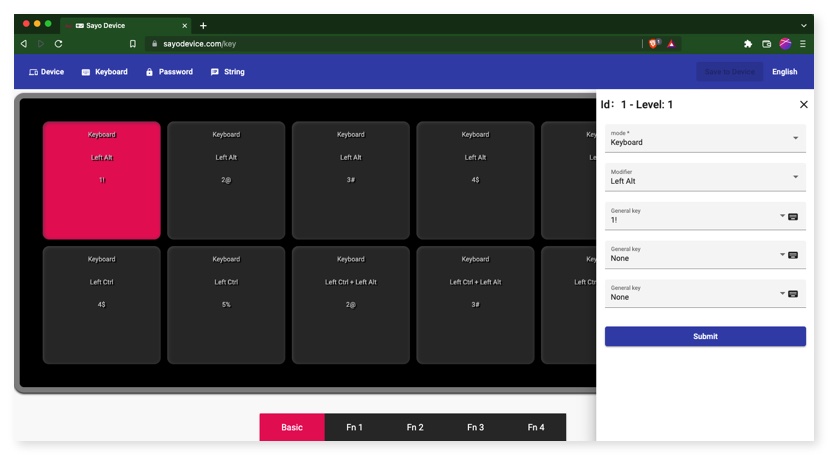Bookmark this page using bookmark icon
The height and width of the screenshot is (455, 828).
pos(133,44)
